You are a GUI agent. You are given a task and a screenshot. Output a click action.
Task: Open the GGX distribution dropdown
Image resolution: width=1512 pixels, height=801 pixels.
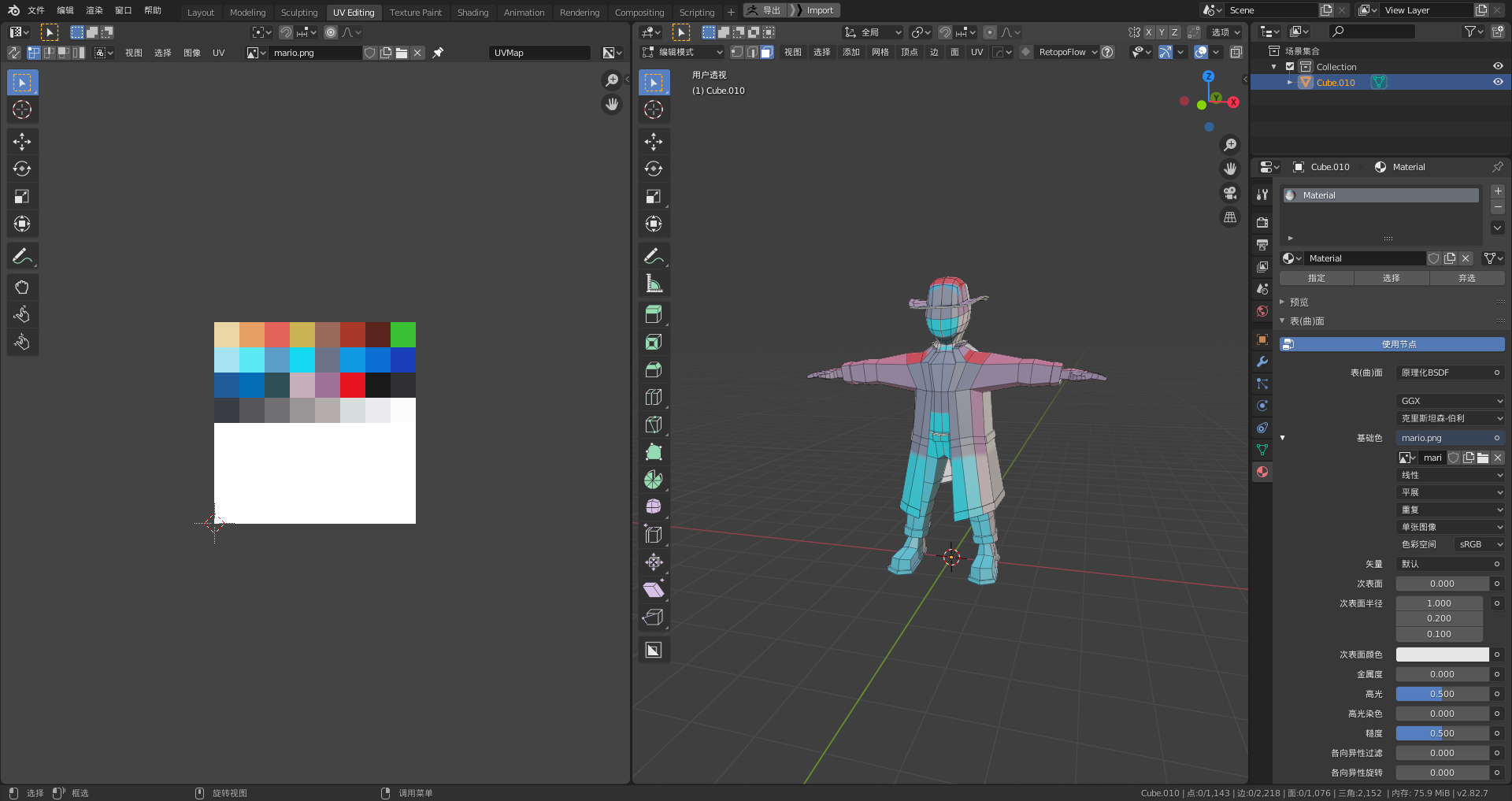point(1451,401)
